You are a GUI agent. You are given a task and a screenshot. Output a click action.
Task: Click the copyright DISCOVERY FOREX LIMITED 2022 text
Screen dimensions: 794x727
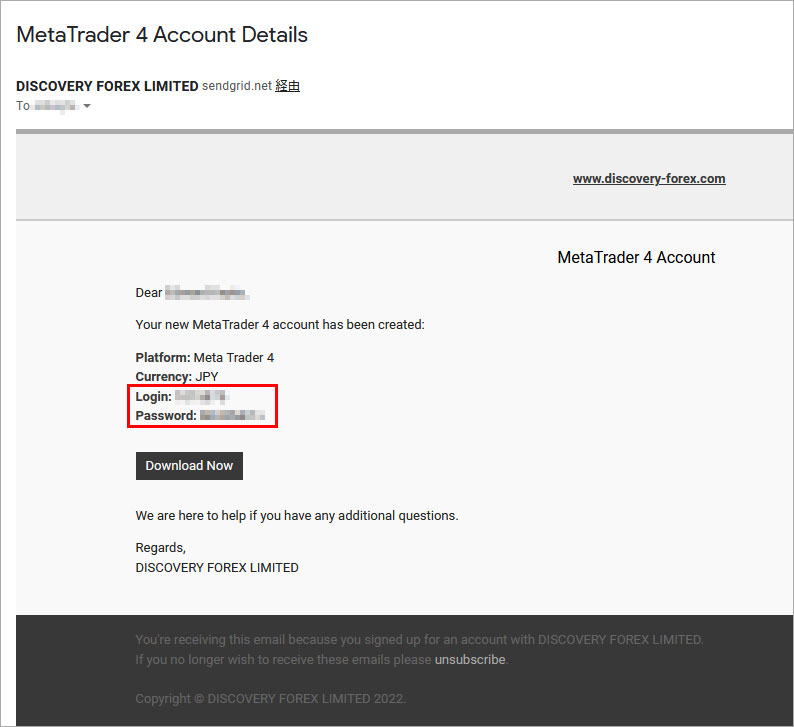click(x=270, y=699)
